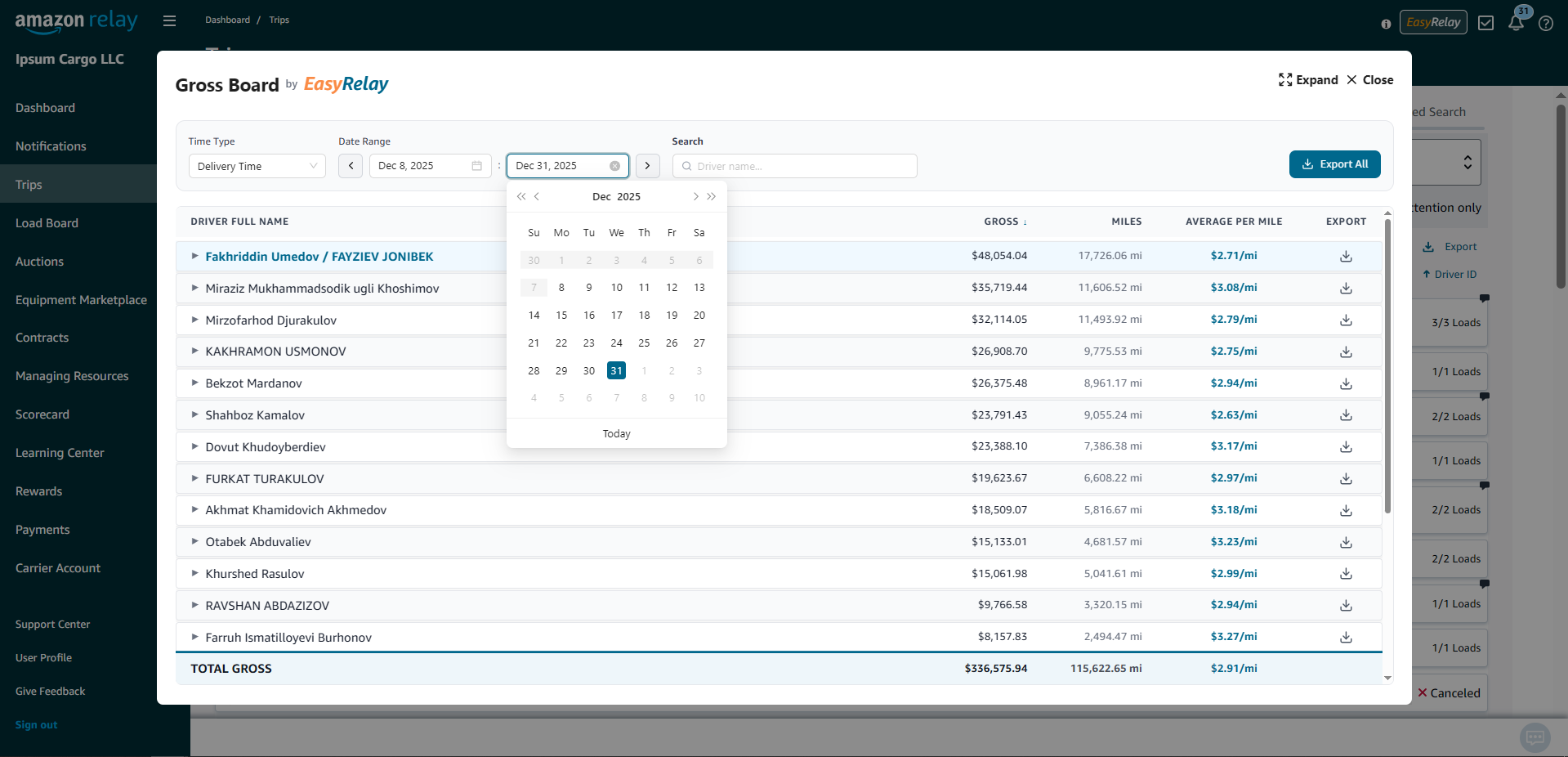Shift date range backward with left arrow
The image size is (1568, 757).
(351, 166)
